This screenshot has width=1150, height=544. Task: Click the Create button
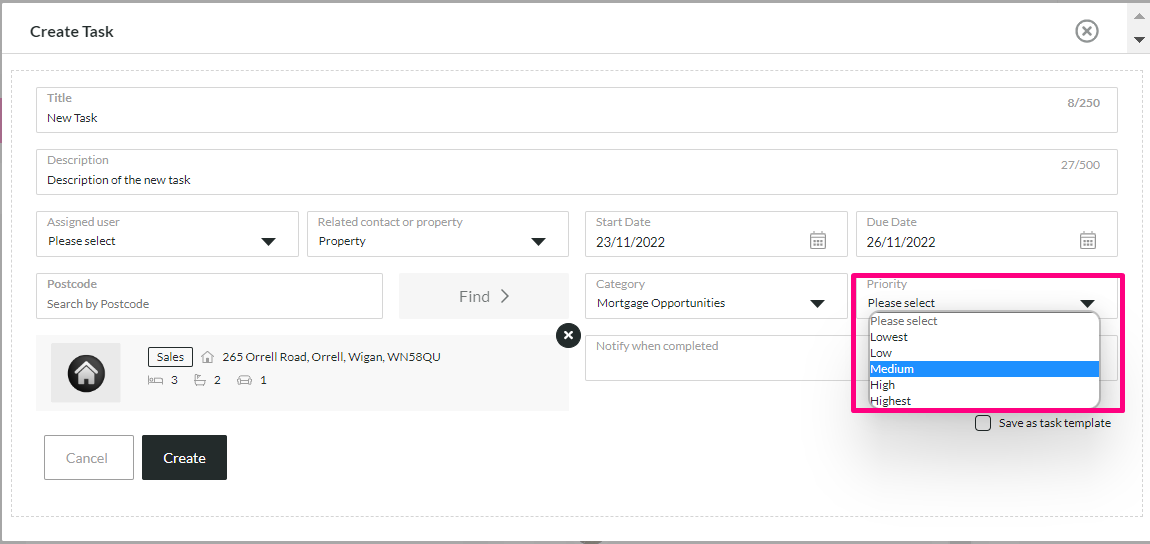[184, 457]
